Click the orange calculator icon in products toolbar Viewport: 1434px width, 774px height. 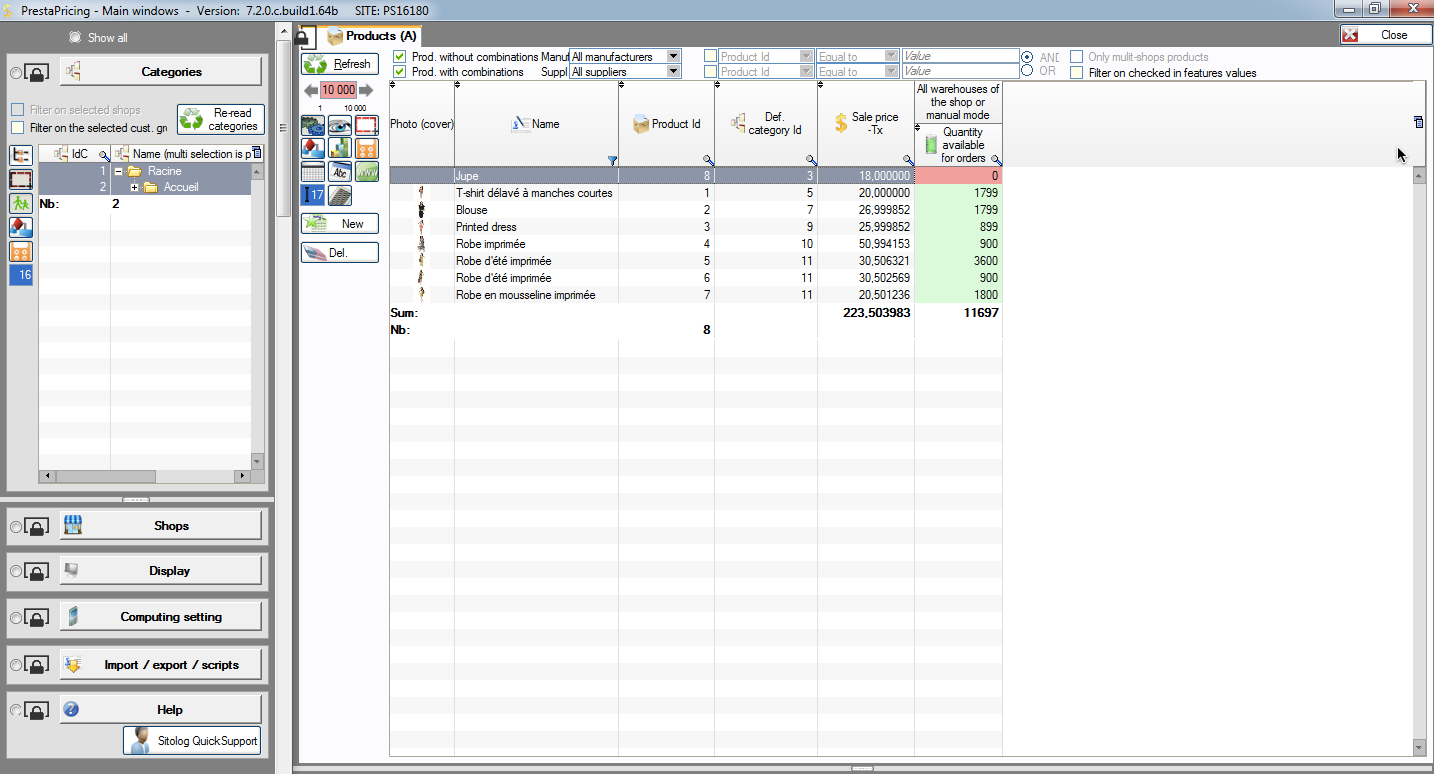367,148
